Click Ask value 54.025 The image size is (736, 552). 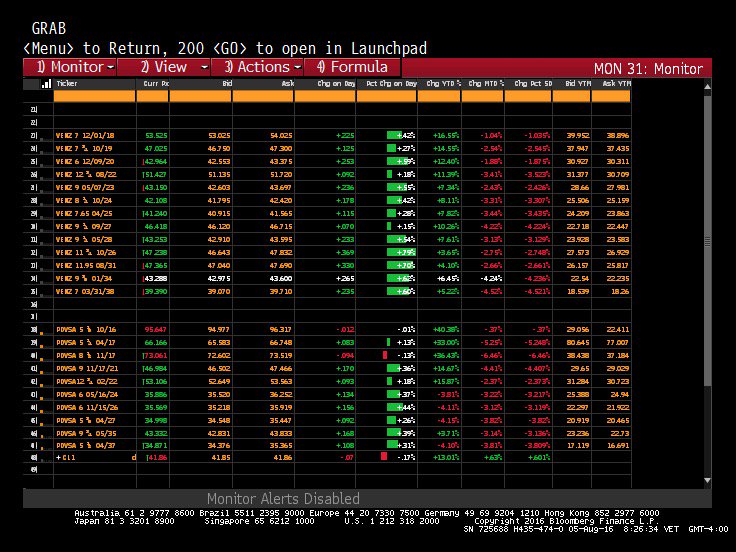pyautogui.click(x=281, y=136)
